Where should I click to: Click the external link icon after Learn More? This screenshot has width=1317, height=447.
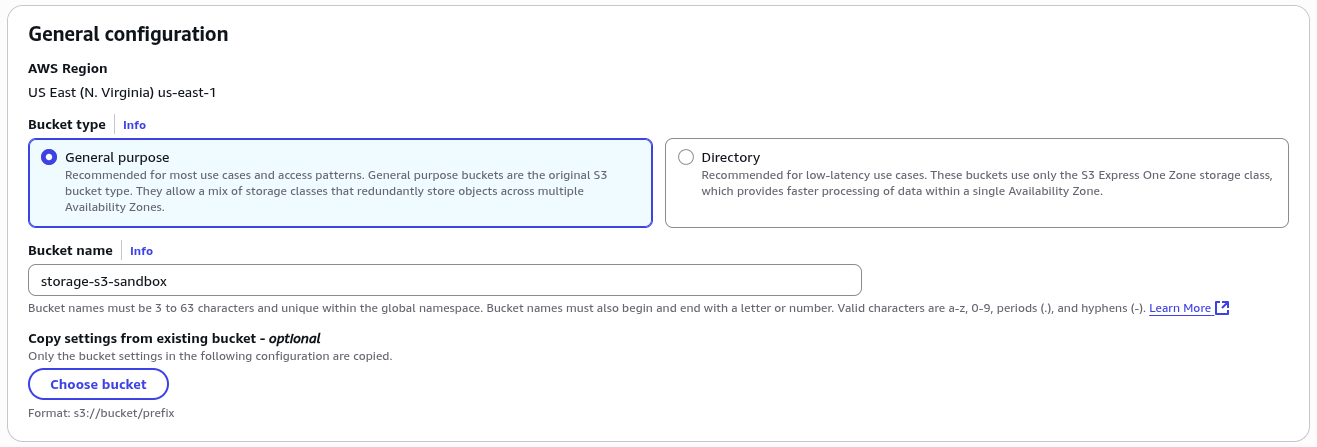(1222, 308)
